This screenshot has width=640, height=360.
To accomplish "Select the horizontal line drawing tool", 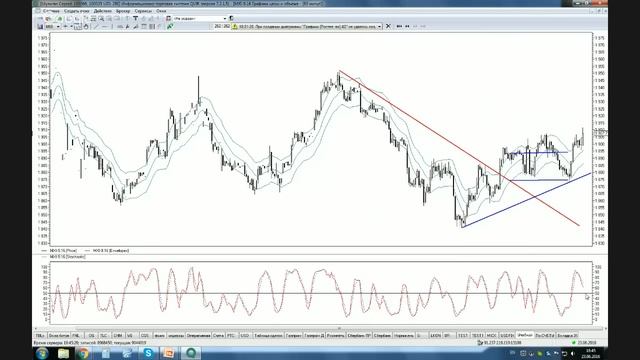I will click(x=105, y=27).
